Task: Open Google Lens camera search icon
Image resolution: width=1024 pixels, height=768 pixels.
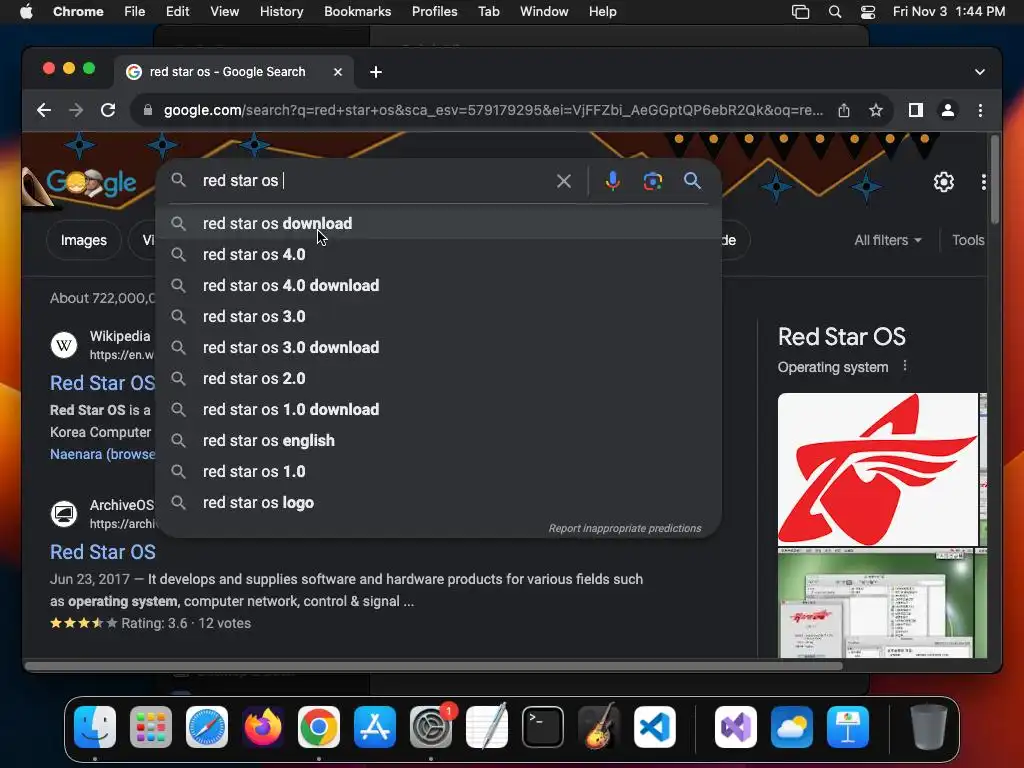Action: pos(652,181)
